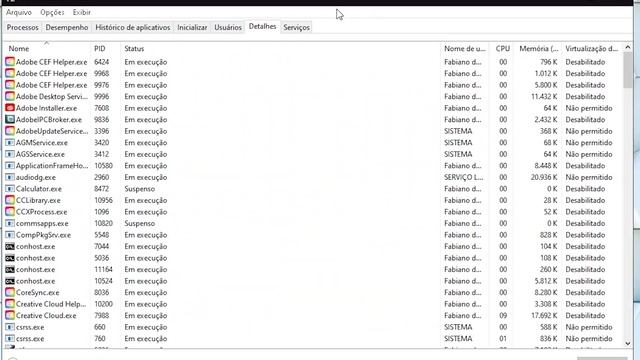This screenshot has height=360, width=640.
Task: Select the audiodg.exe process name
Action: tap(36, 177)
